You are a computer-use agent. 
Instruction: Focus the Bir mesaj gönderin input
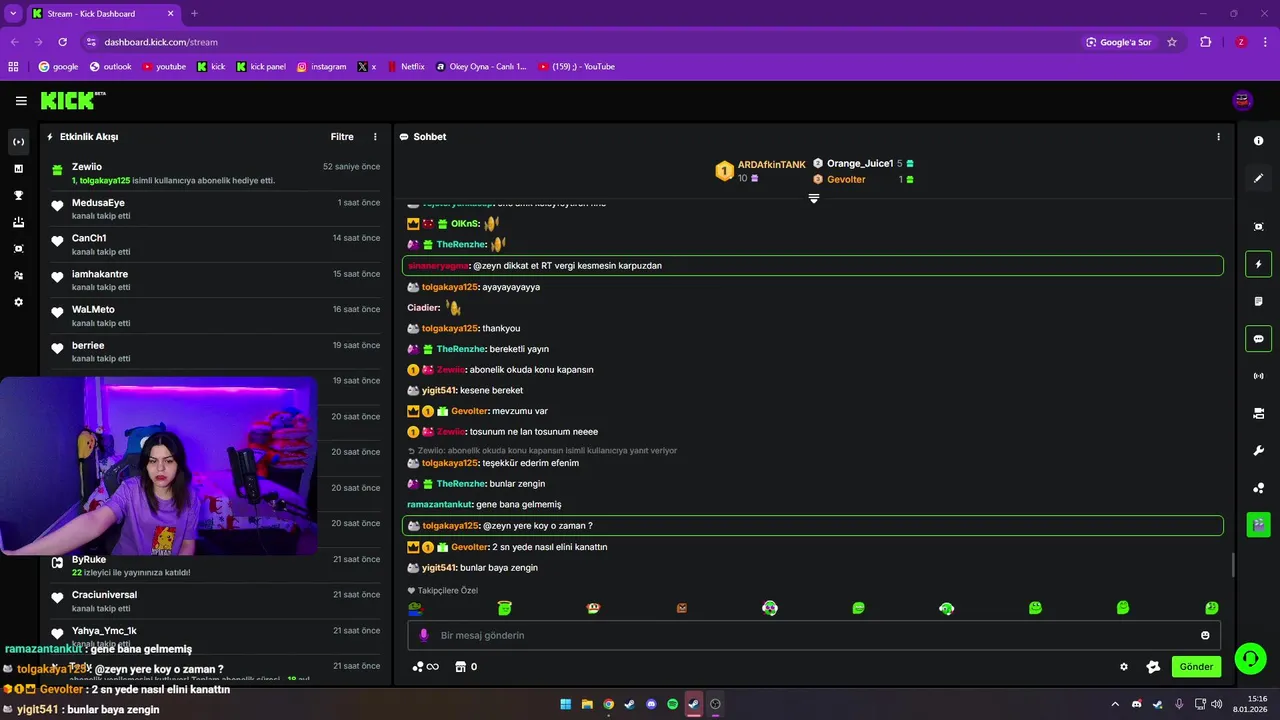(814, 635)
